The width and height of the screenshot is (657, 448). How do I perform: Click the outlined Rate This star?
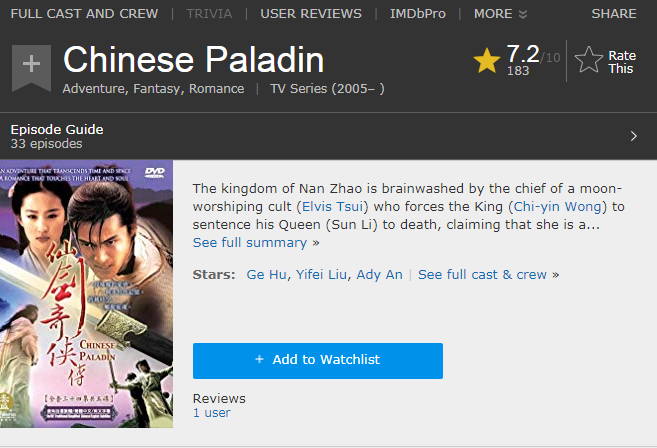point(589,61)
